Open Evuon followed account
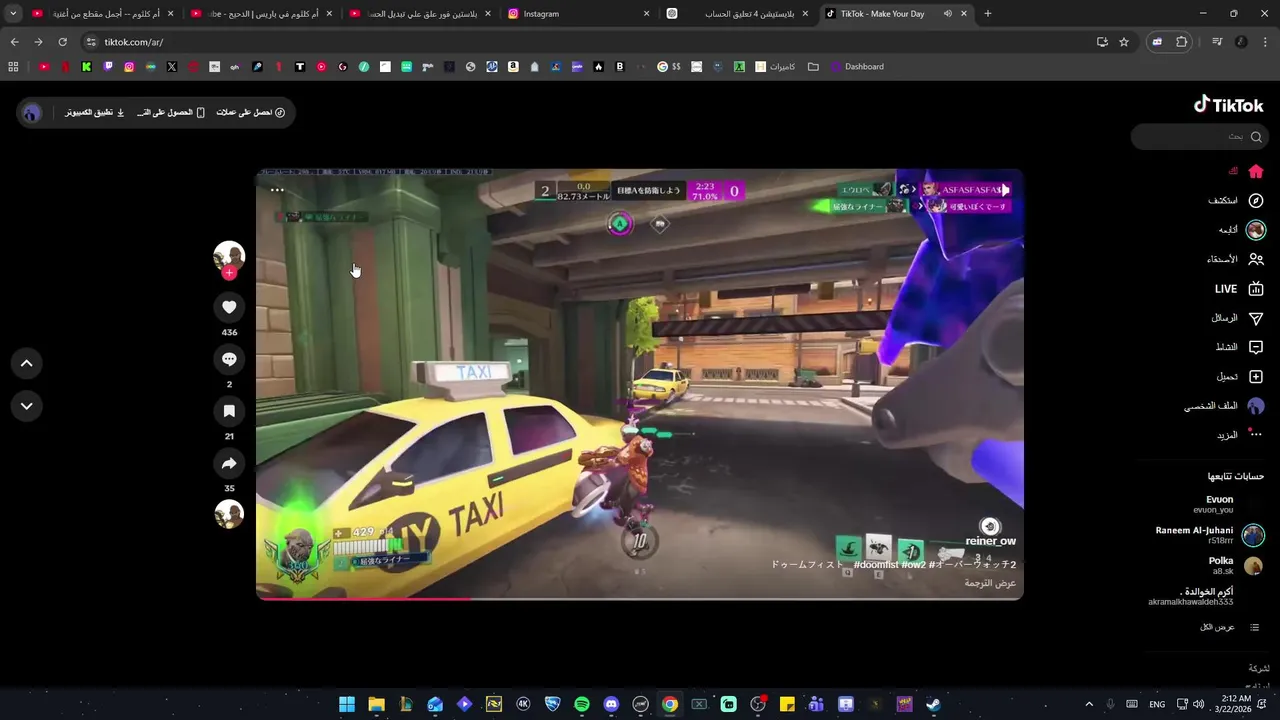Image resolution: width=1280 pixels, height=720 pixels. 1219,504
